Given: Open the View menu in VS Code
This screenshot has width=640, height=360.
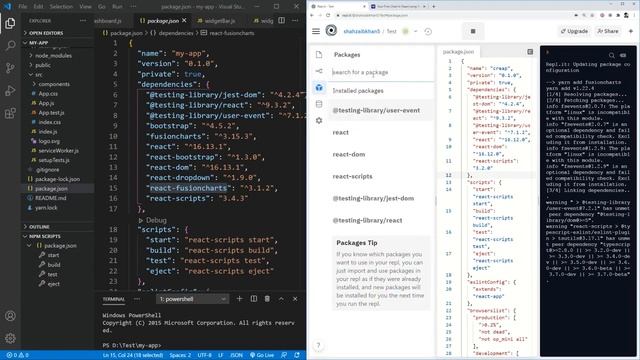Looking at the screenshot, I should (x=85, y=7).
